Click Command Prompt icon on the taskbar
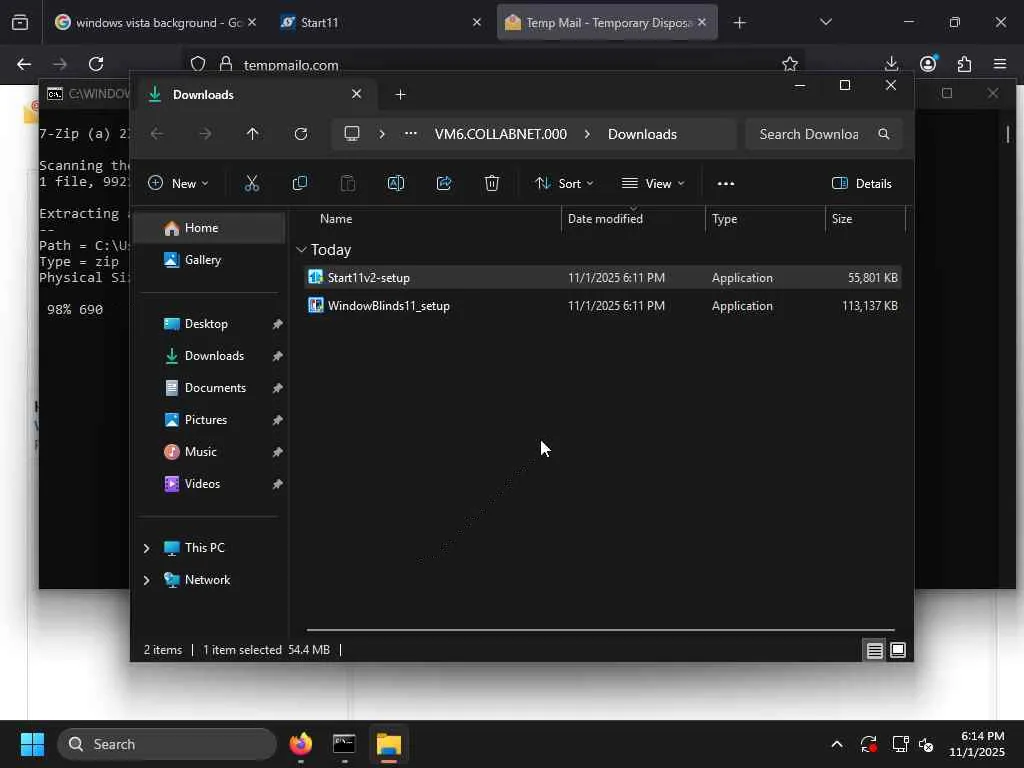The width and height of the screenshot is (1024, 768). [344, 744]
